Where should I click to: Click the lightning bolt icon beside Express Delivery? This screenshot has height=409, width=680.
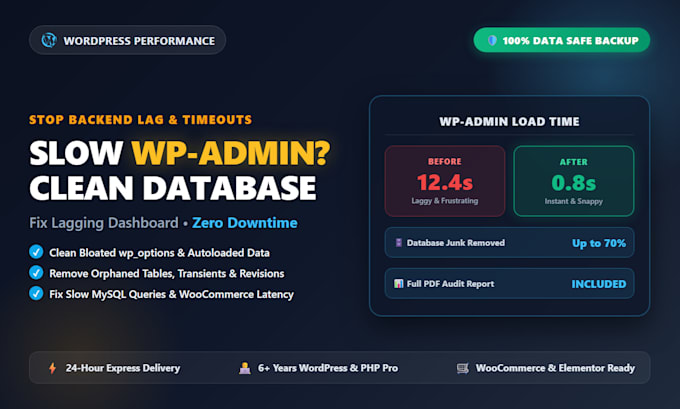[x=52, y=368]
